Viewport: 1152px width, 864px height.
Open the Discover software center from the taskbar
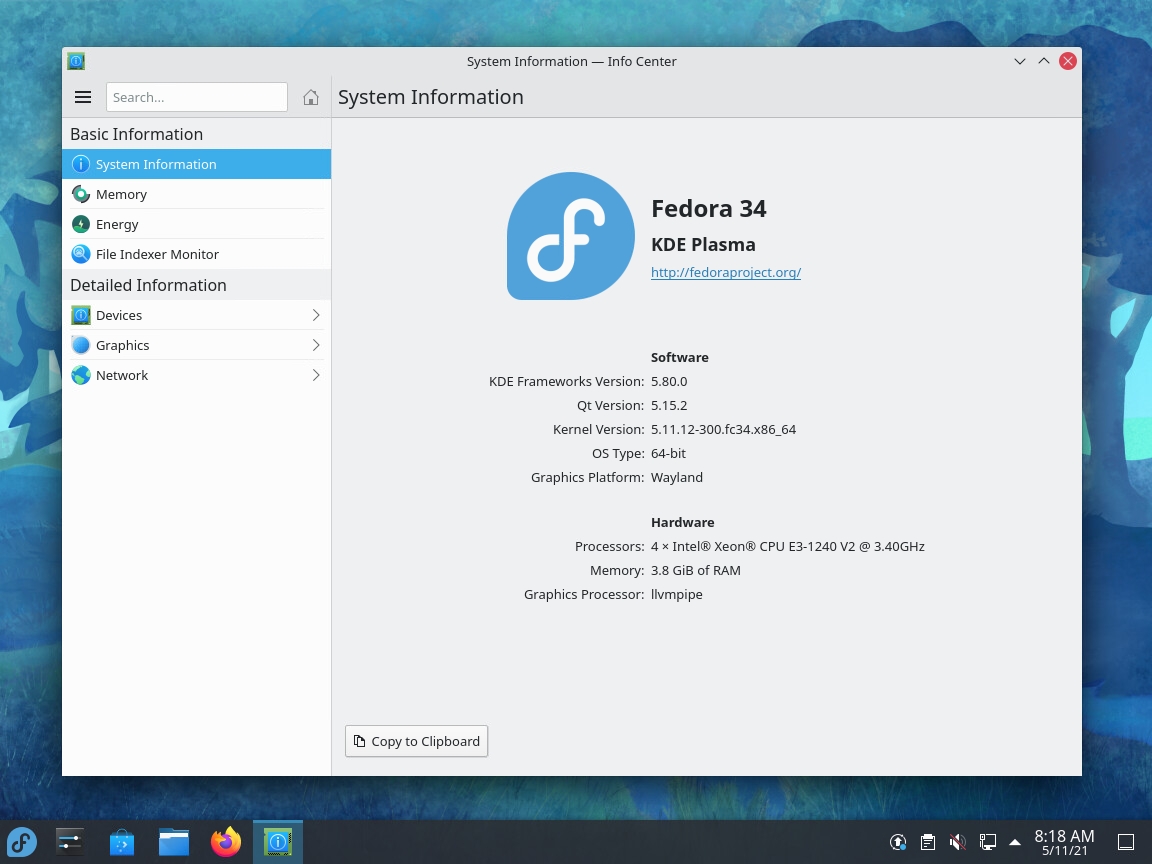[121, 841]
